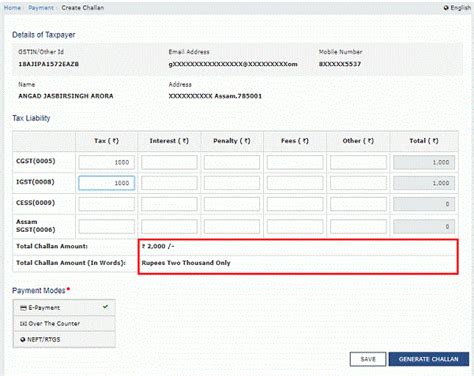Click the CGST Tax input field
Screen dimensions: 474x376
pyautogui.click(x=107, y=162)
